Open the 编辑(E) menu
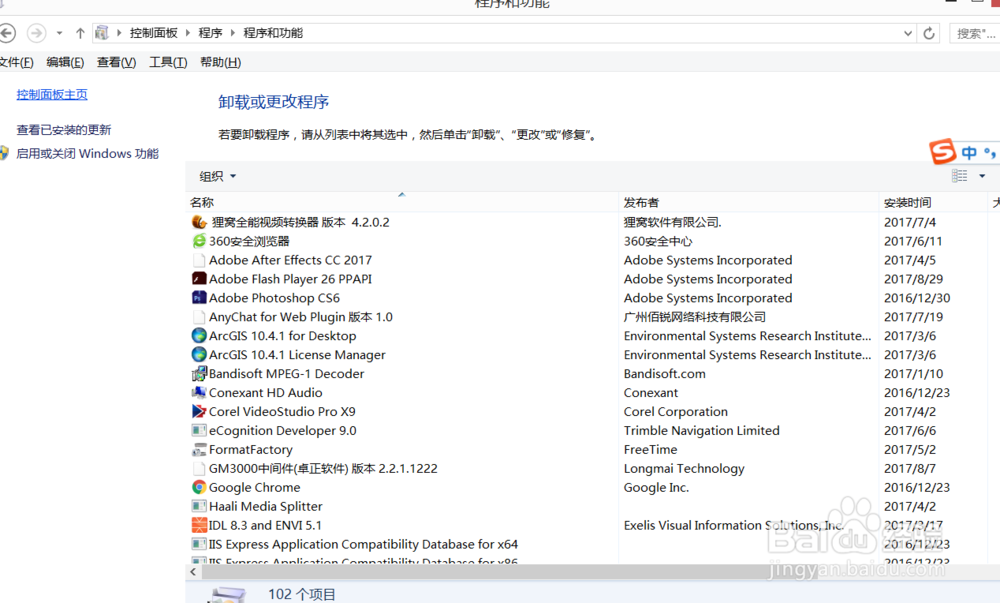Viewport: 1000px width, 603px height. click(65, 62)
